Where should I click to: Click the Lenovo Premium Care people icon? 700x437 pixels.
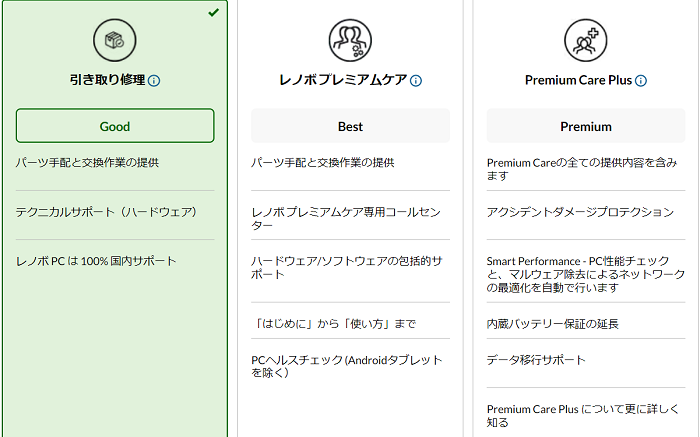click(350, 40)
